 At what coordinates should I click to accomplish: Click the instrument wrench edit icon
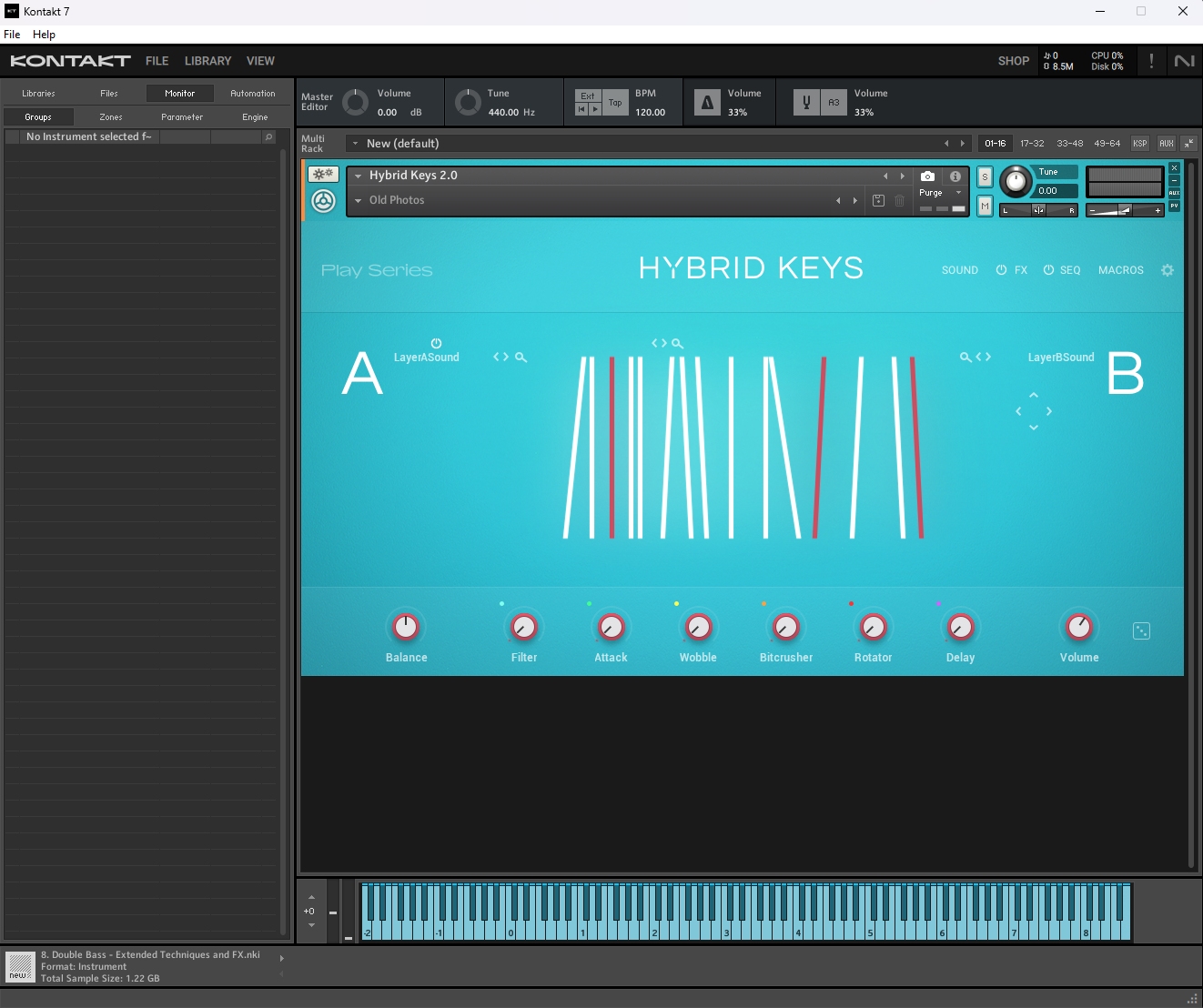click(x=323, y=175)
